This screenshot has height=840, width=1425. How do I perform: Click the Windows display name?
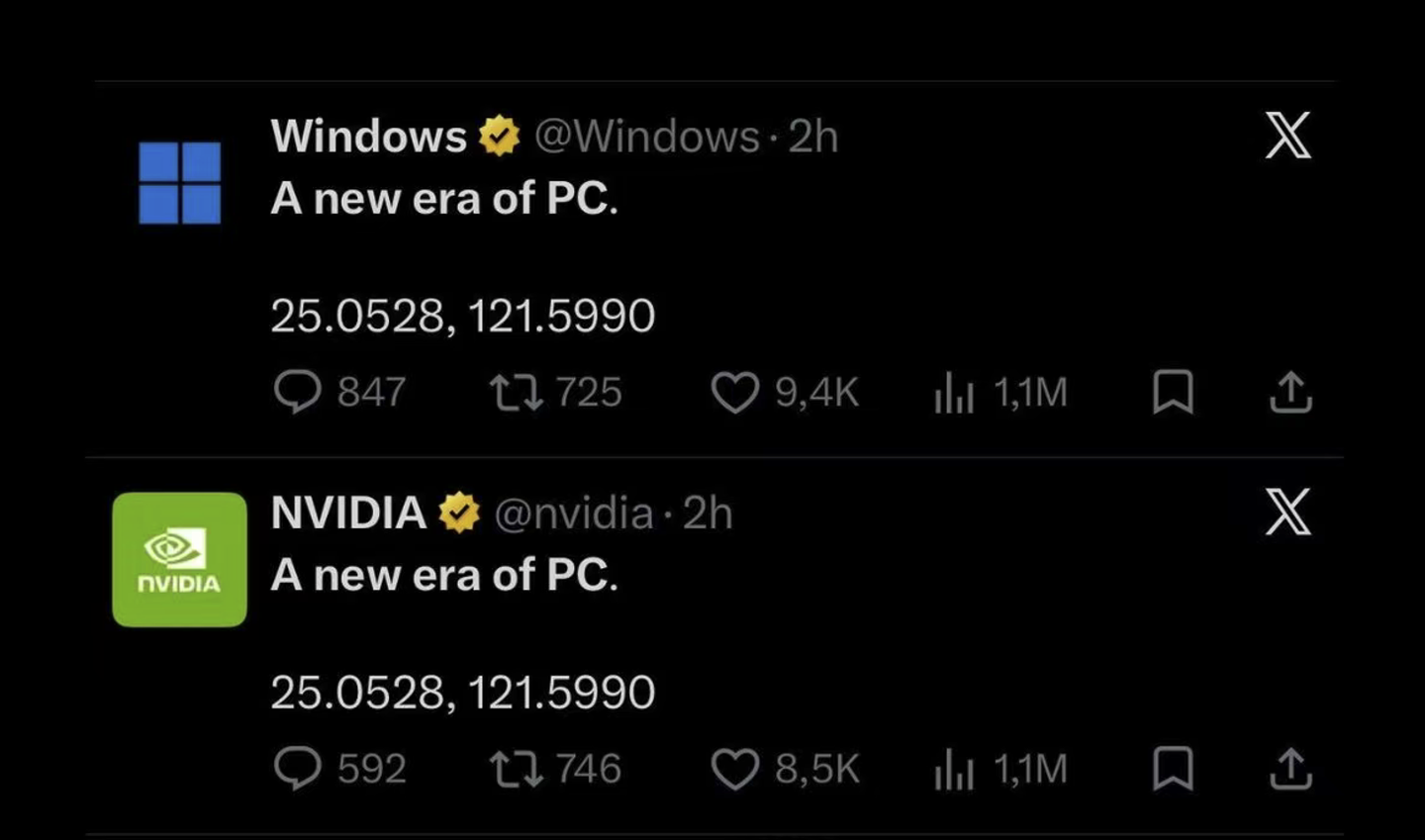coord(368,136)
